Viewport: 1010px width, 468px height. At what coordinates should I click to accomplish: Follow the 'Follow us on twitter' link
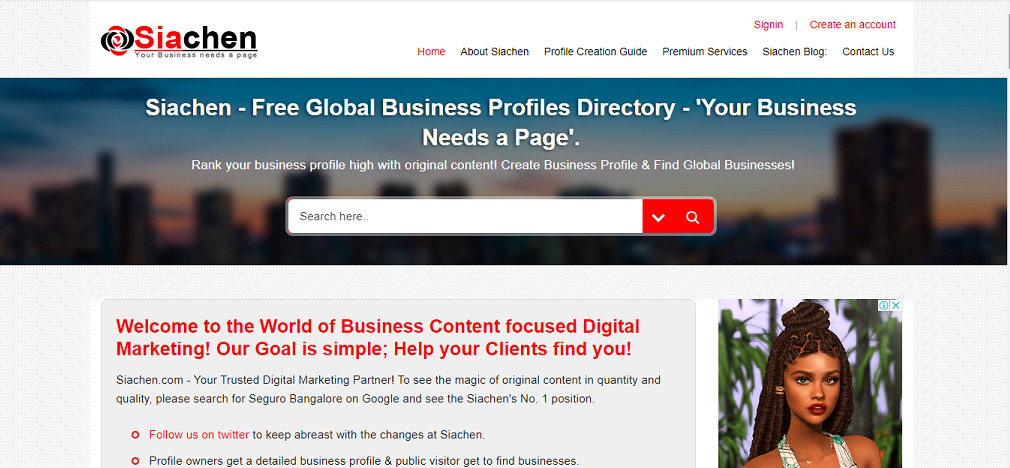click(x=199, y=435)
